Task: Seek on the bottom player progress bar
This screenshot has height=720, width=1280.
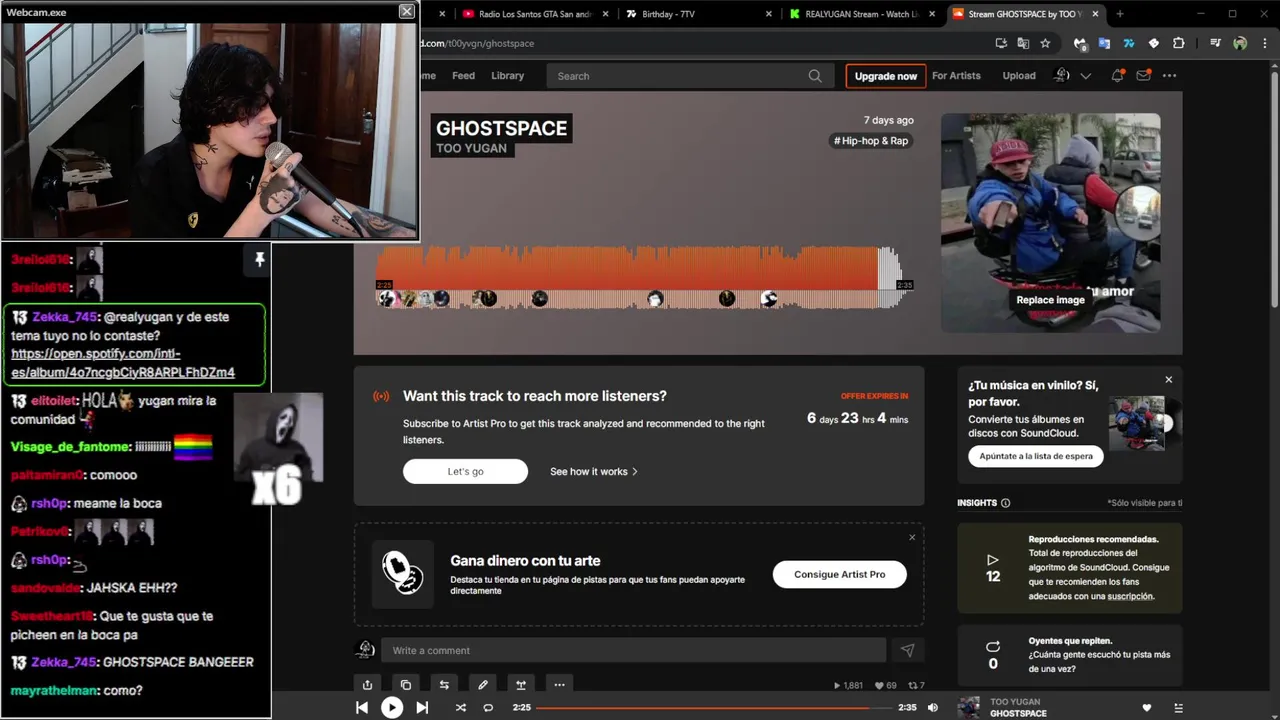Action: pos(715,707)
